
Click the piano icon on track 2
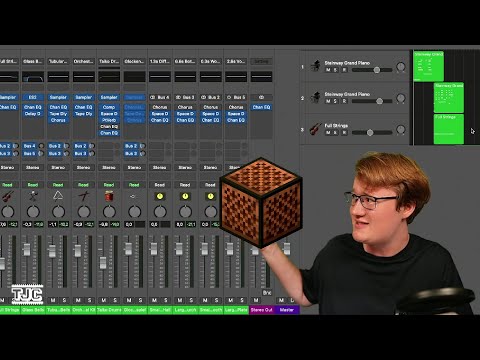(x=315, y=97)
